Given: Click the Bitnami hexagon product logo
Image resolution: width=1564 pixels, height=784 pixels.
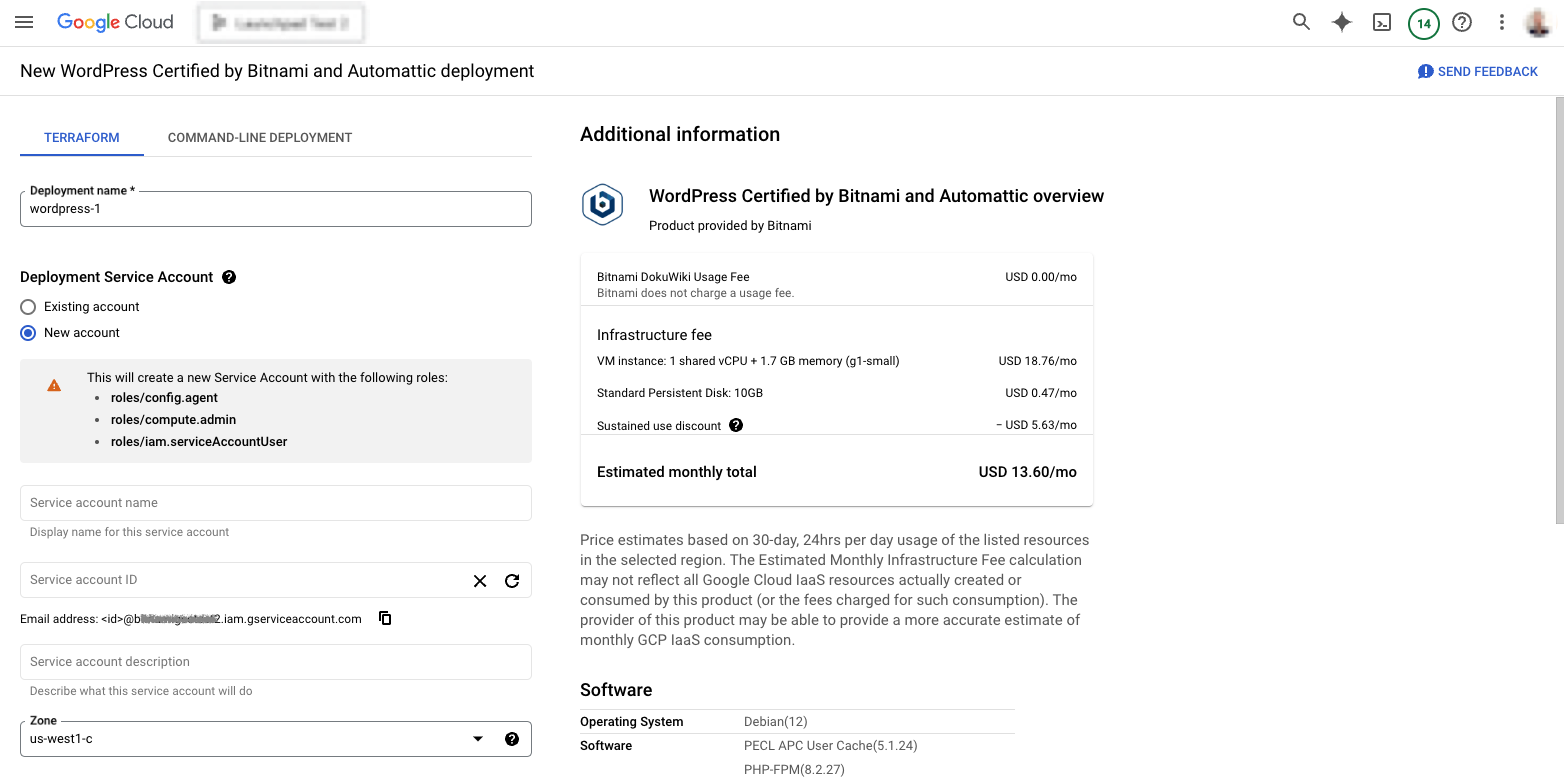Looking at the screenshot, I should pyautogui.click(x=603, y=205).
